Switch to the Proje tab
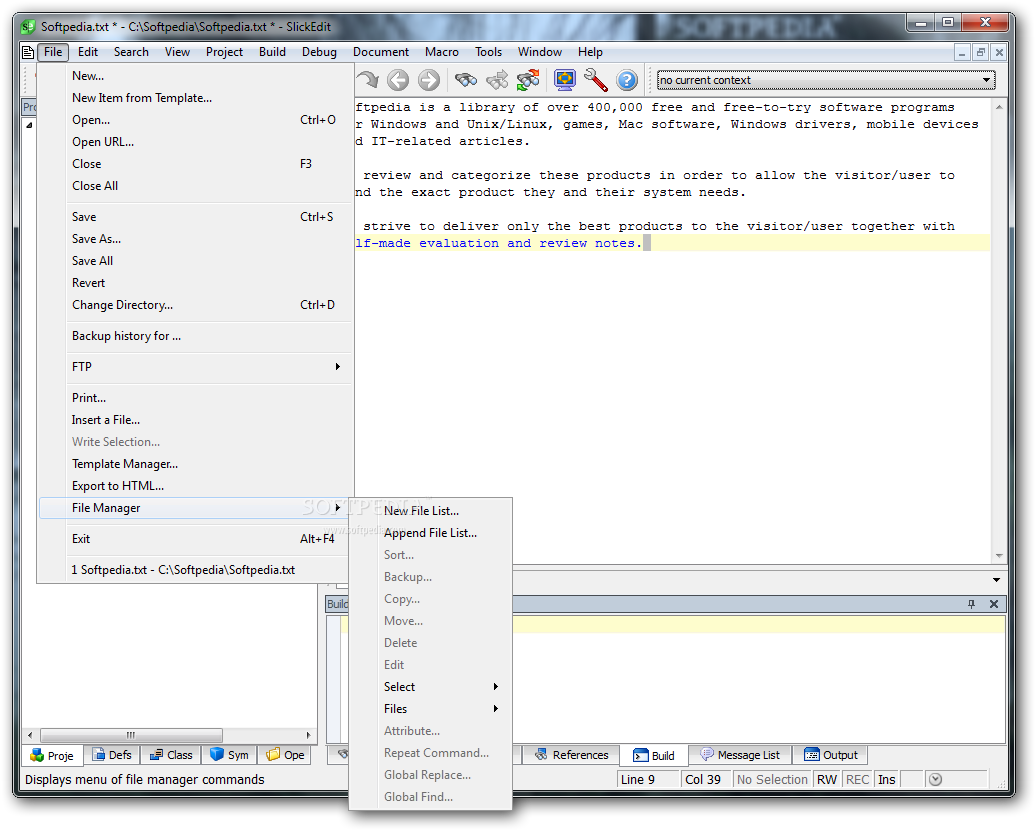 [x=52, y=755]
